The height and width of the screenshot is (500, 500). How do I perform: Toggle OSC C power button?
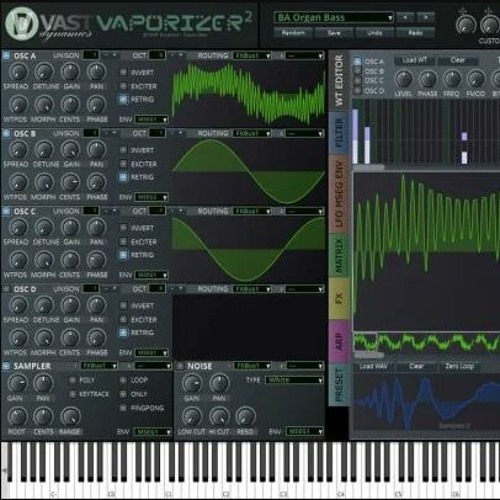click(6, 211)
